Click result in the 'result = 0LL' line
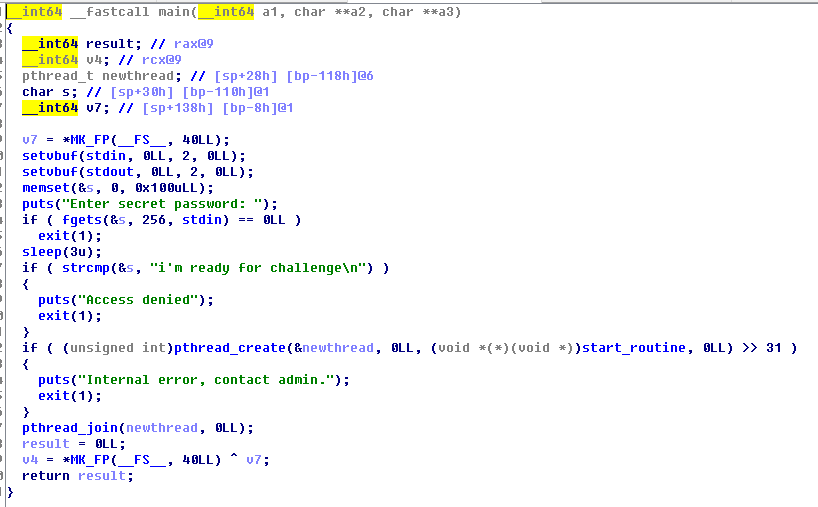Viewport: 818px width, 507px height. [x=46, y=444]
